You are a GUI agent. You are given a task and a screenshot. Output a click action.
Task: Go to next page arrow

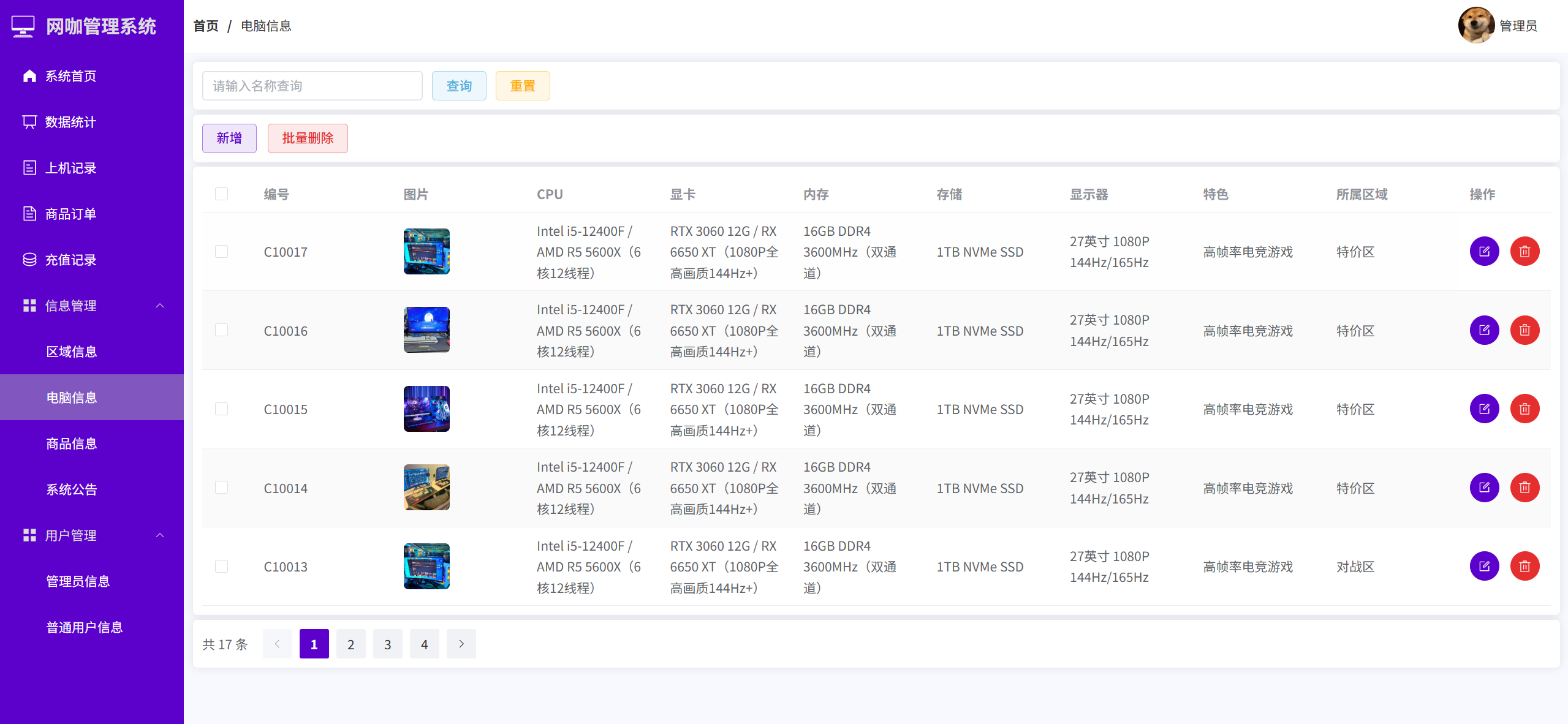click(461, 644)
